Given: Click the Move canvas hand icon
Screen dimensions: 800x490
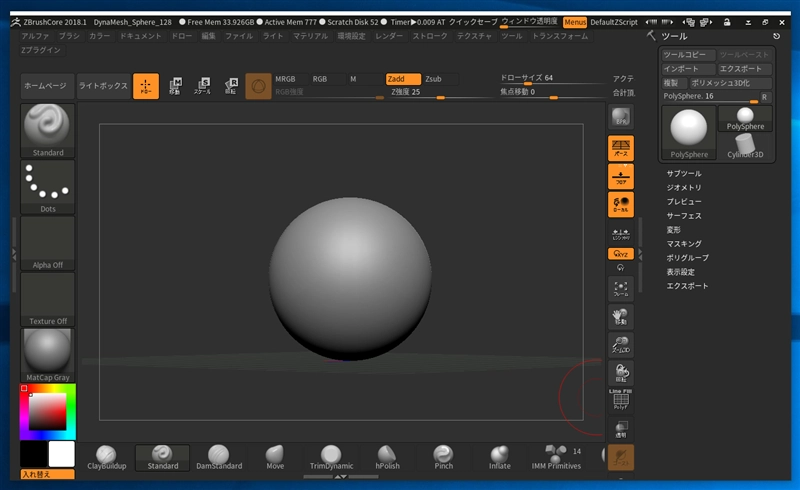Looking at the screenshot, I should [x=620, y=317].
